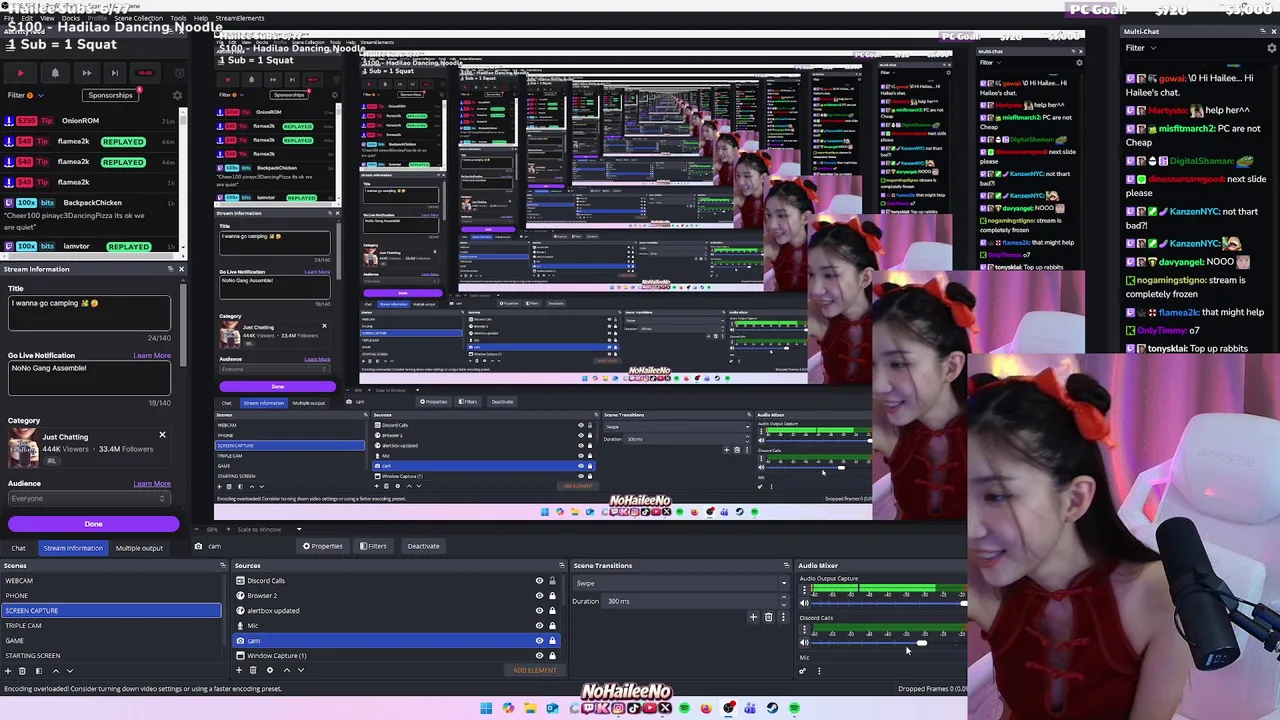Switch to the Stream Information tab

tap(72, 548)
